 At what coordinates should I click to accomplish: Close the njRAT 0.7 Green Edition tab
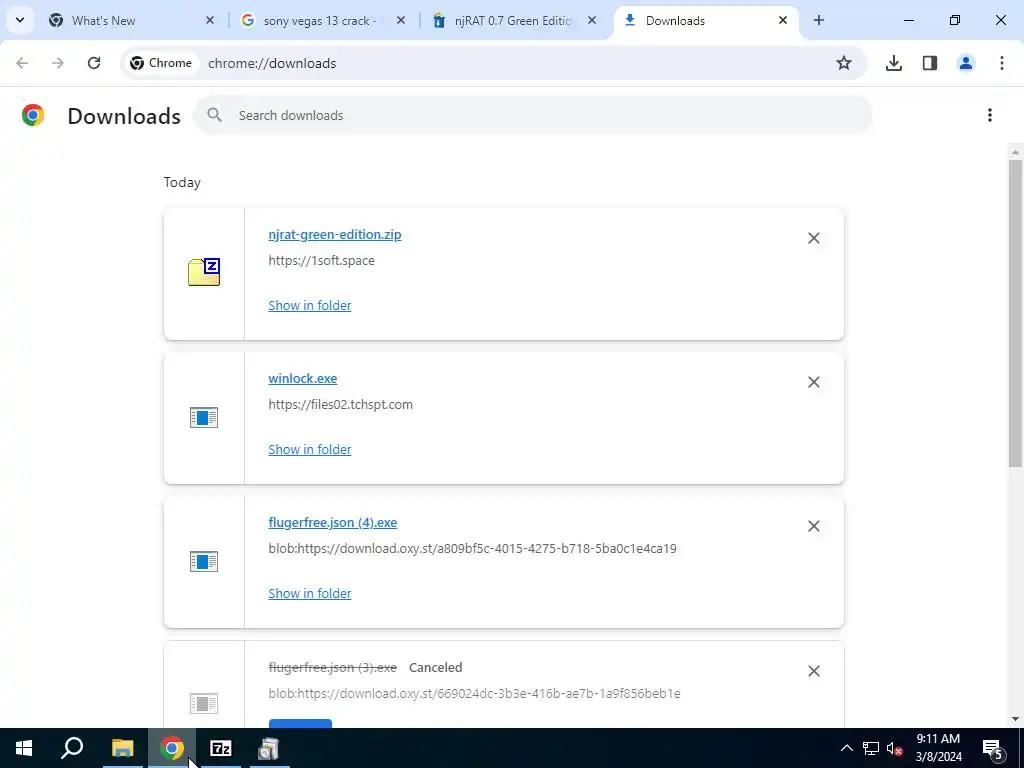coord(592,21)
